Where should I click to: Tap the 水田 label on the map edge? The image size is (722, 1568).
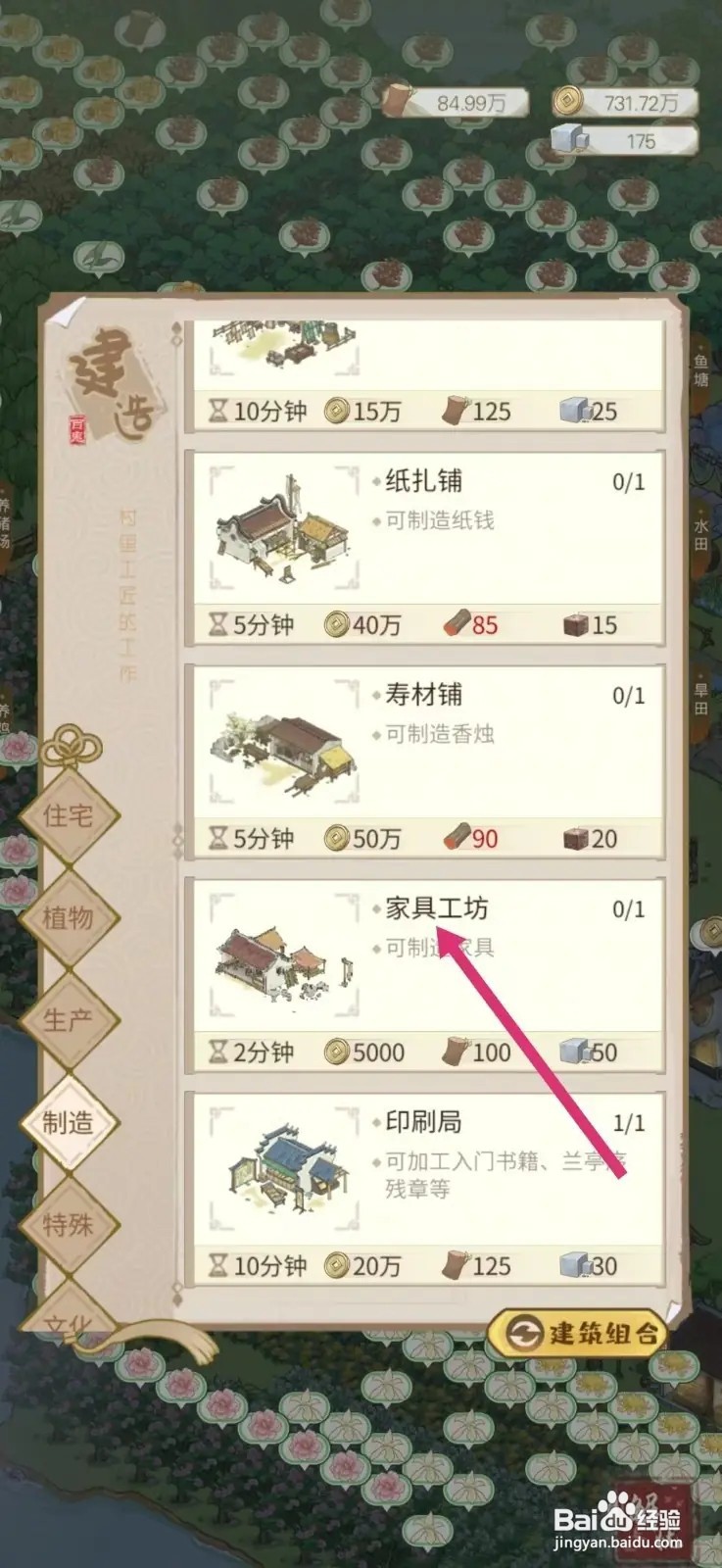[701, 534]
